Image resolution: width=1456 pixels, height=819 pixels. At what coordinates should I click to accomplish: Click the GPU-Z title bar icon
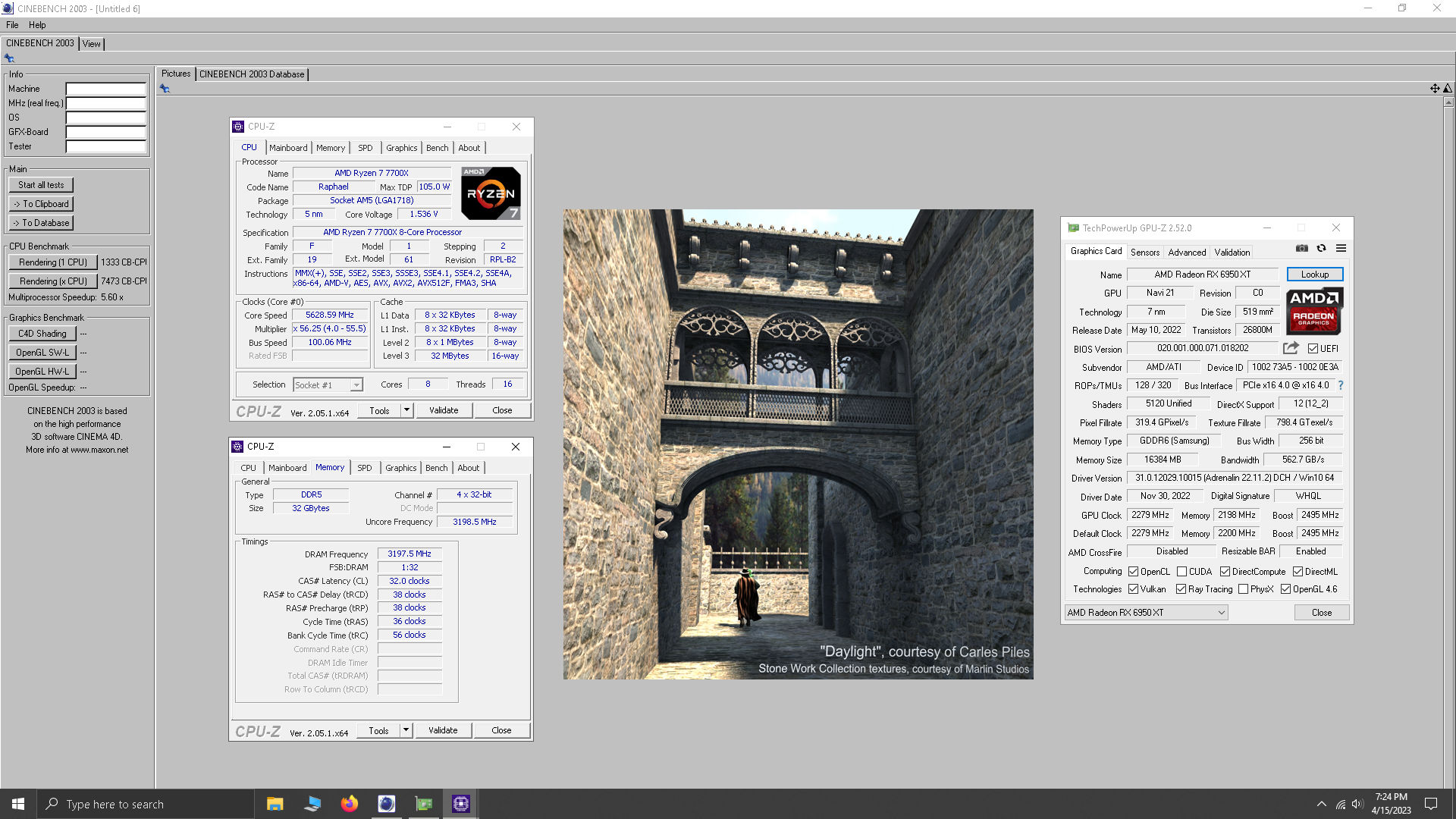(1073, 227)
